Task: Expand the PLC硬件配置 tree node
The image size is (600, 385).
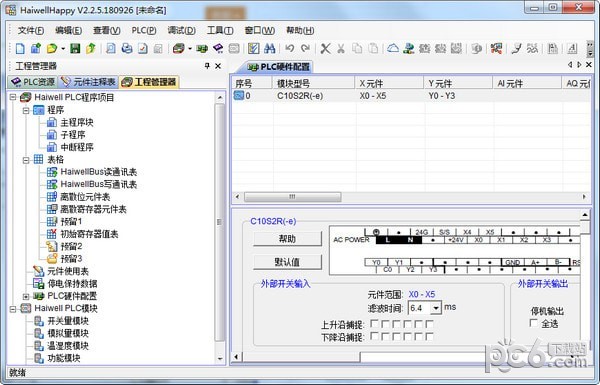Action: pos(26,296)
